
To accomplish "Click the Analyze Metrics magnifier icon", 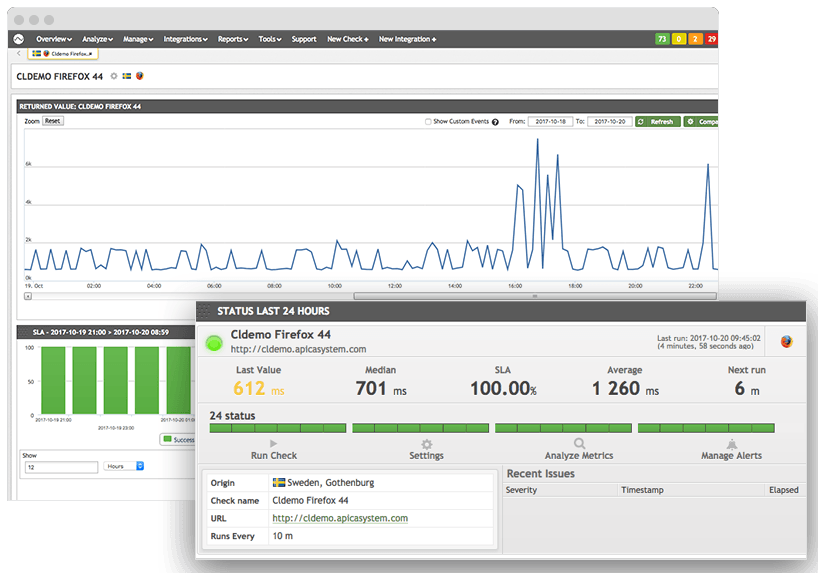I will pyautogui.click(x=579, y=443).
